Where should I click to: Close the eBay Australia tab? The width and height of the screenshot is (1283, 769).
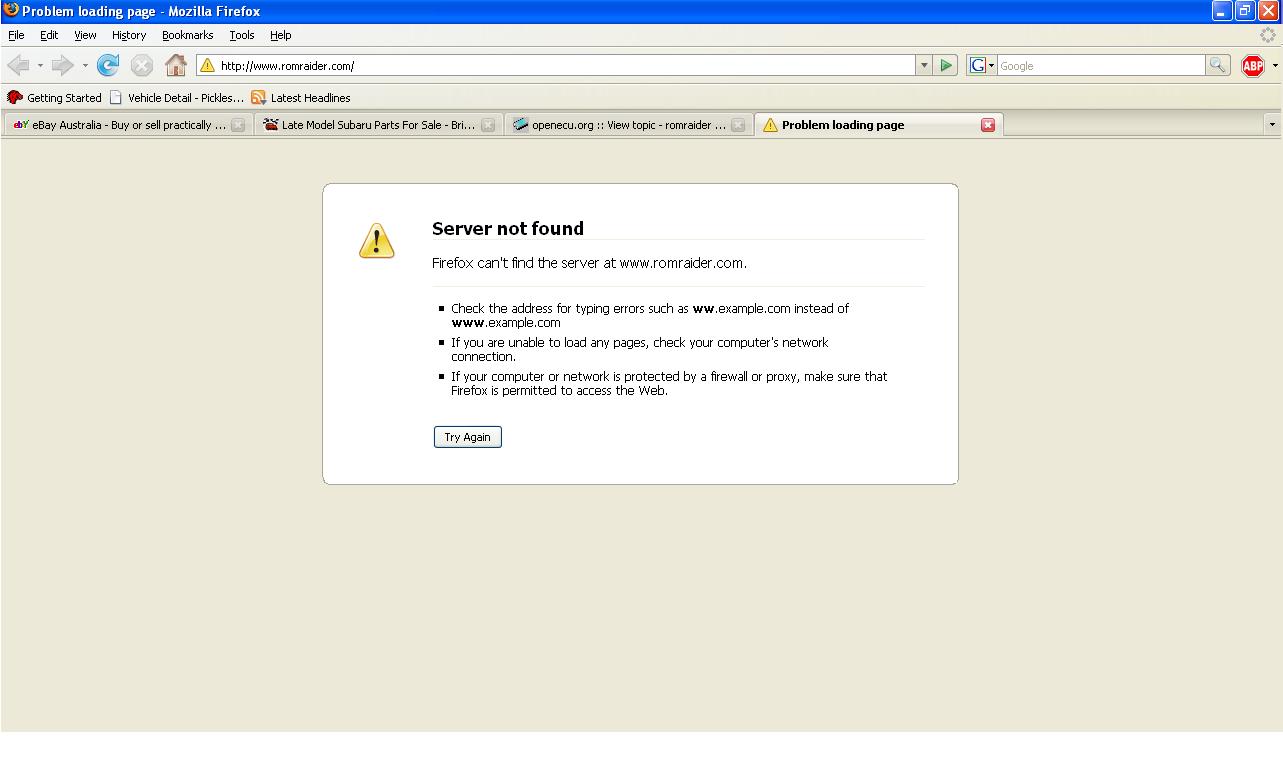[x=238, y=125]
